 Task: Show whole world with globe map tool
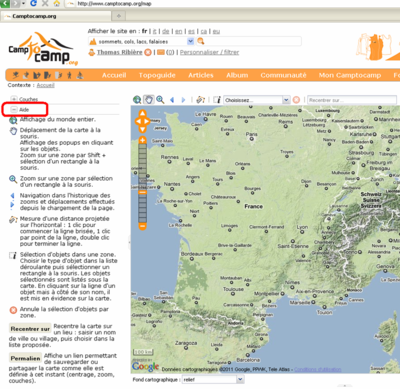point(137,100)
